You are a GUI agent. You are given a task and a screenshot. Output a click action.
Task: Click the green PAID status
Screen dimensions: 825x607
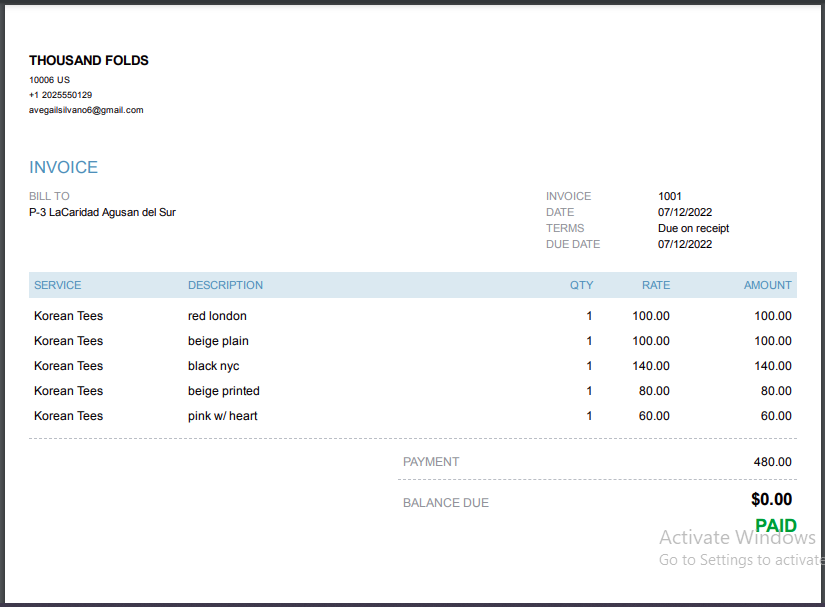click(x=776, y=525)
